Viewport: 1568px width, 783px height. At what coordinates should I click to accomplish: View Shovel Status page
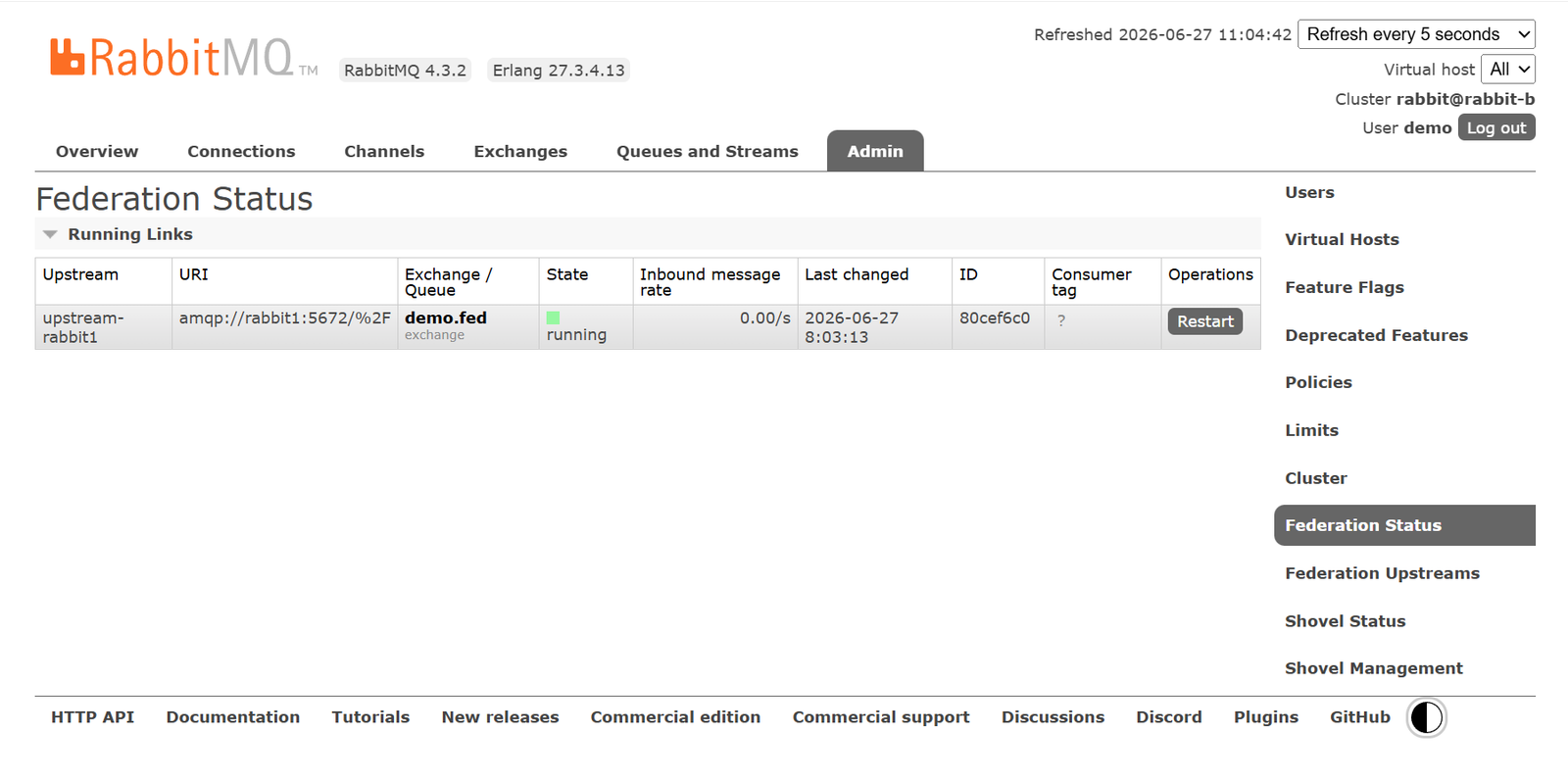1345,621
